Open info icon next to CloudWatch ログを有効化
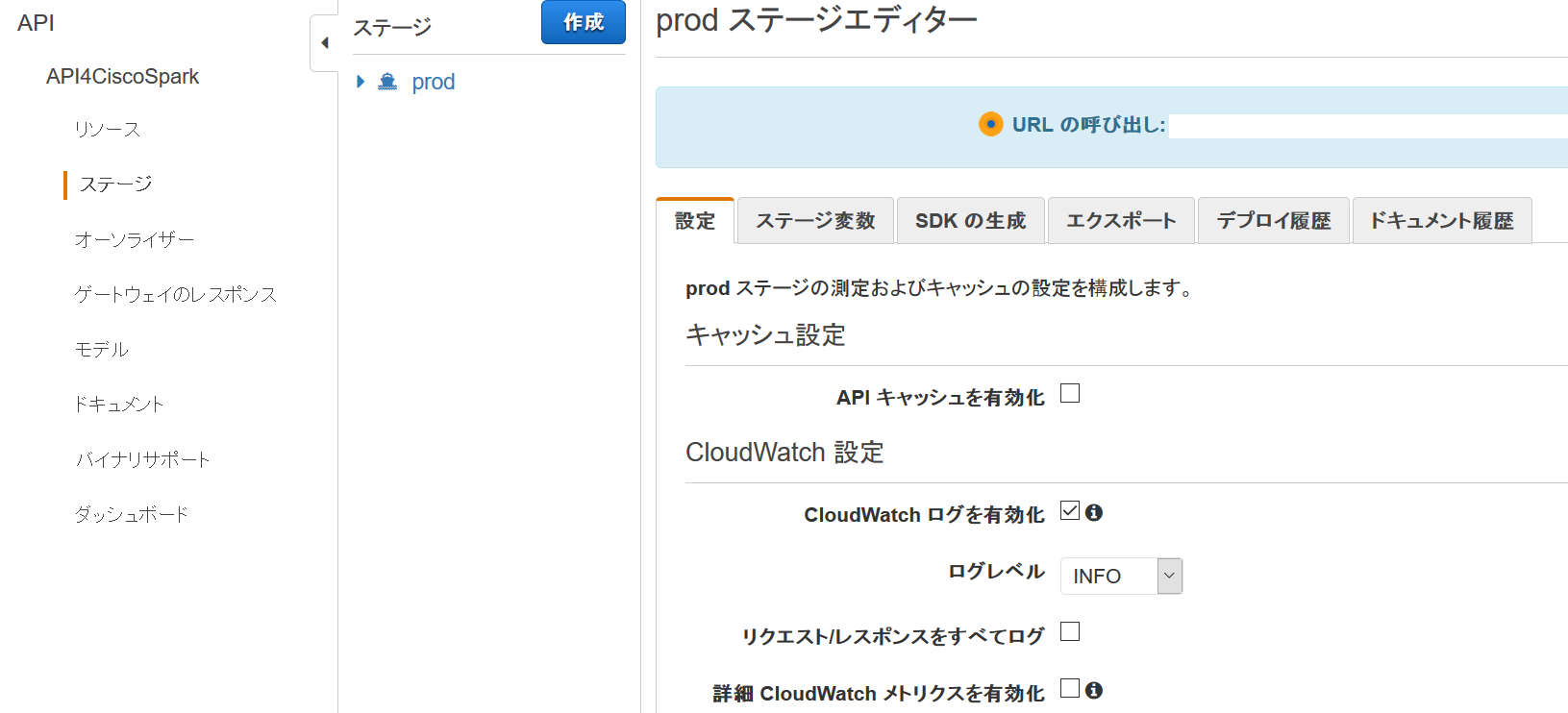This screenshot has width=1568, height=713. pos(1094,512)
